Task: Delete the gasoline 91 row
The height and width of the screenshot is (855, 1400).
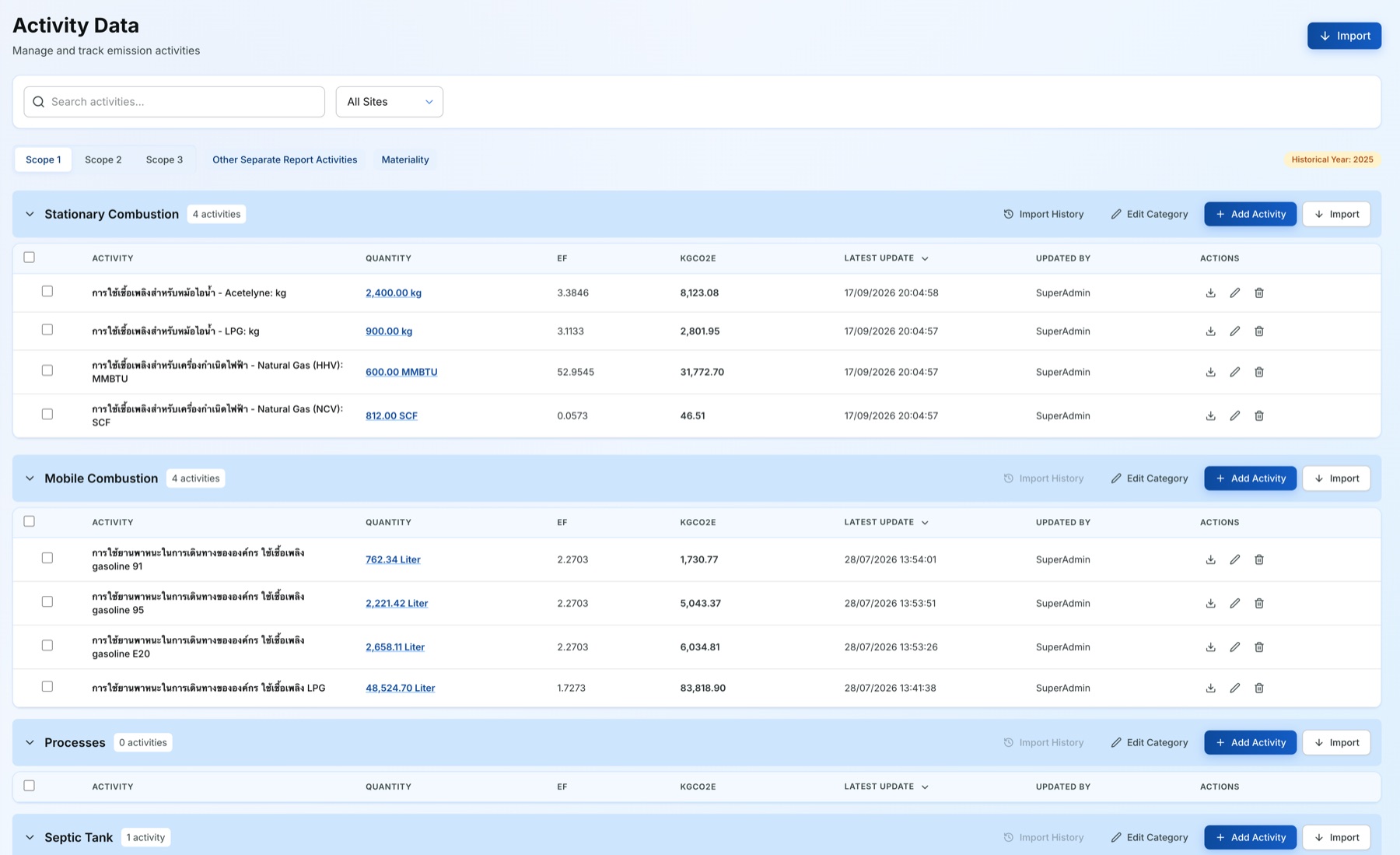Action: click(x=1258, y=559)
